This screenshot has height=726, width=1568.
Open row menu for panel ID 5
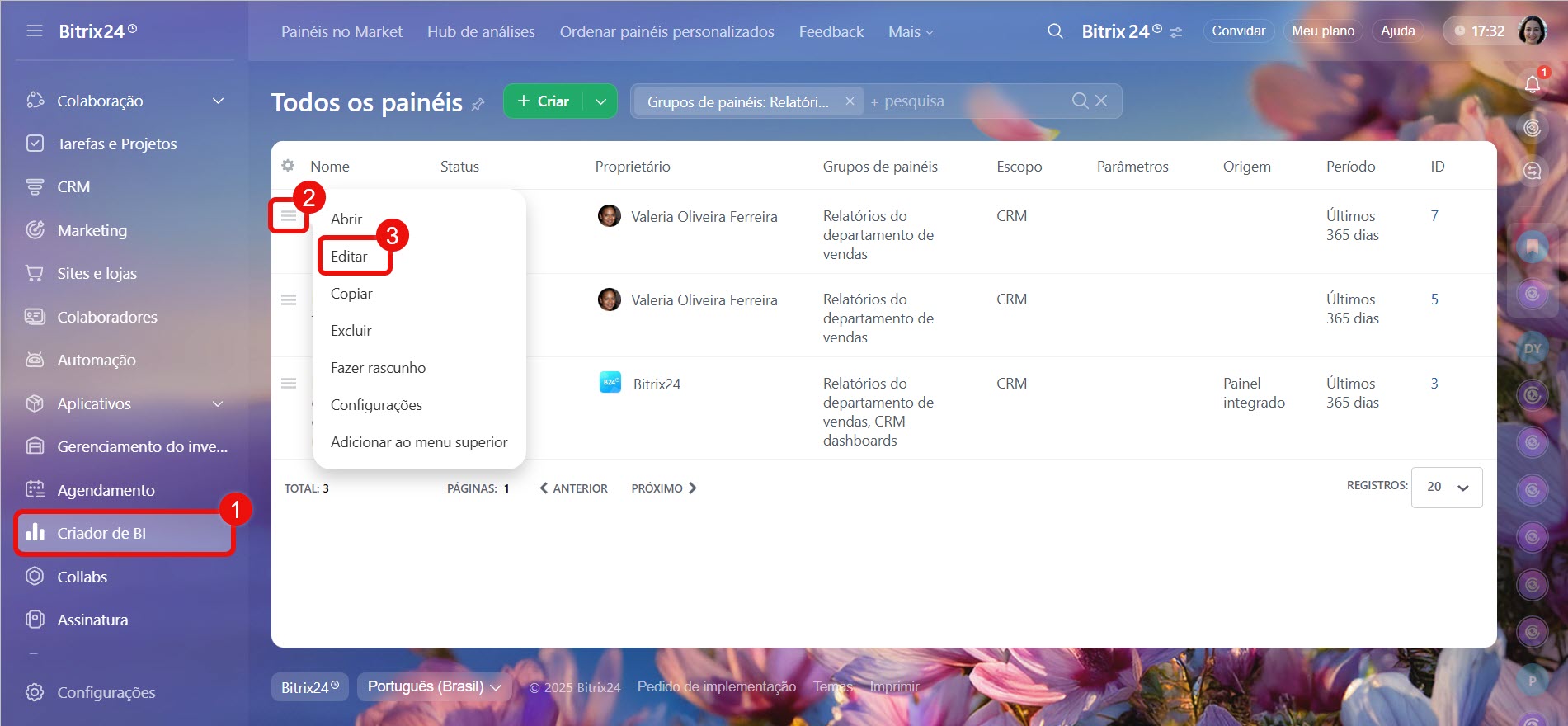(289, 300)
